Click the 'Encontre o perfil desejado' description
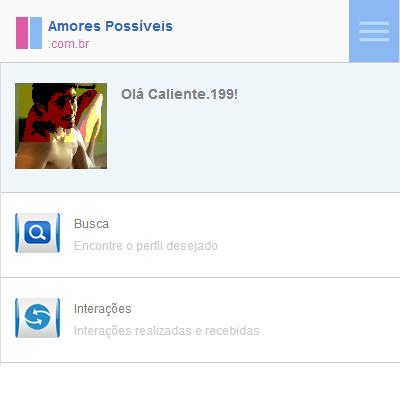 [x=146, y=246]
